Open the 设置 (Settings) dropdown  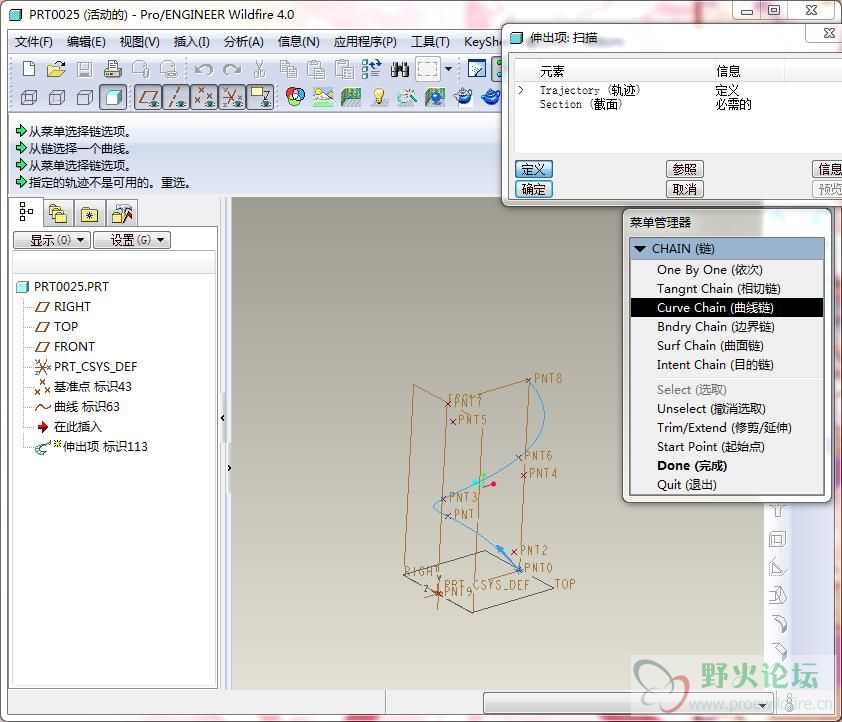click(132, 240)
